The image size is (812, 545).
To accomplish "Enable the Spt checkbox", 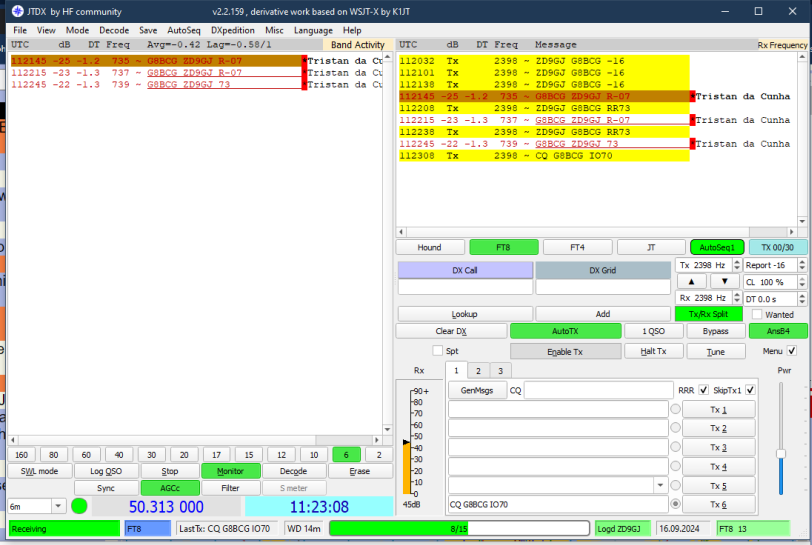I will click(438, 351).
